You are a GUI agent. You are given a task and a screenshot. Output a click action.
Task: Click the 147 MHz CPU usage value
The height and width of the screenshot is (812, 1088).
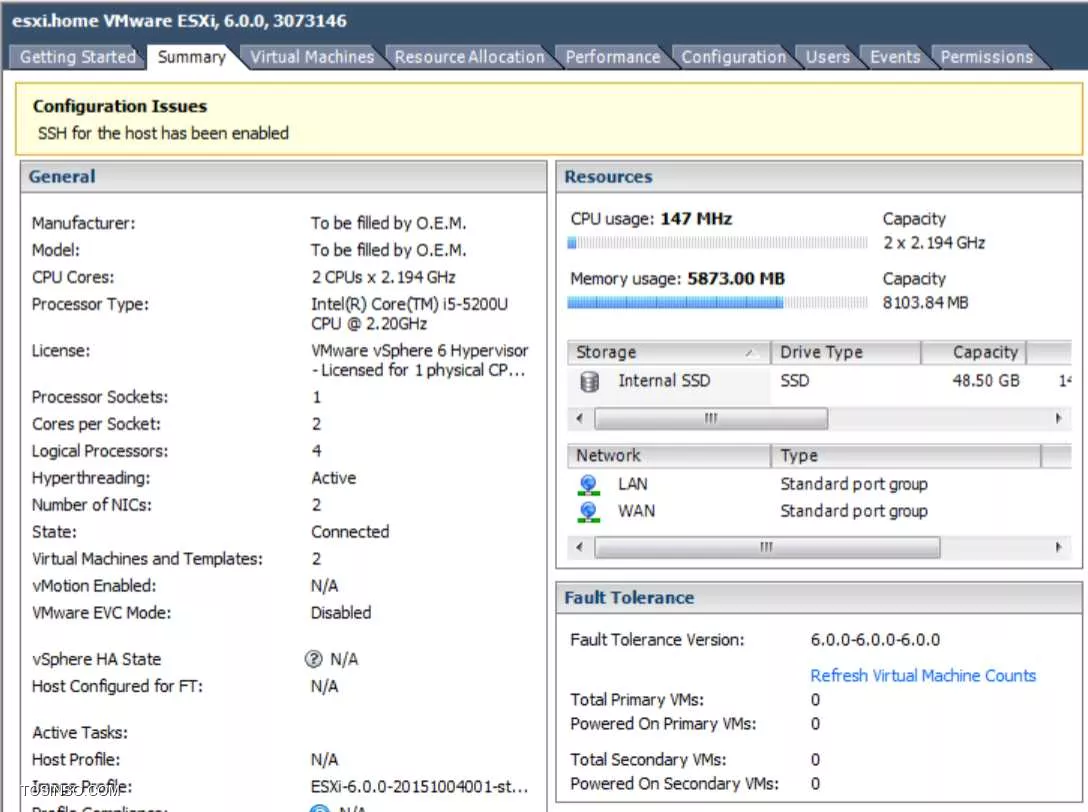pos(696,219)
